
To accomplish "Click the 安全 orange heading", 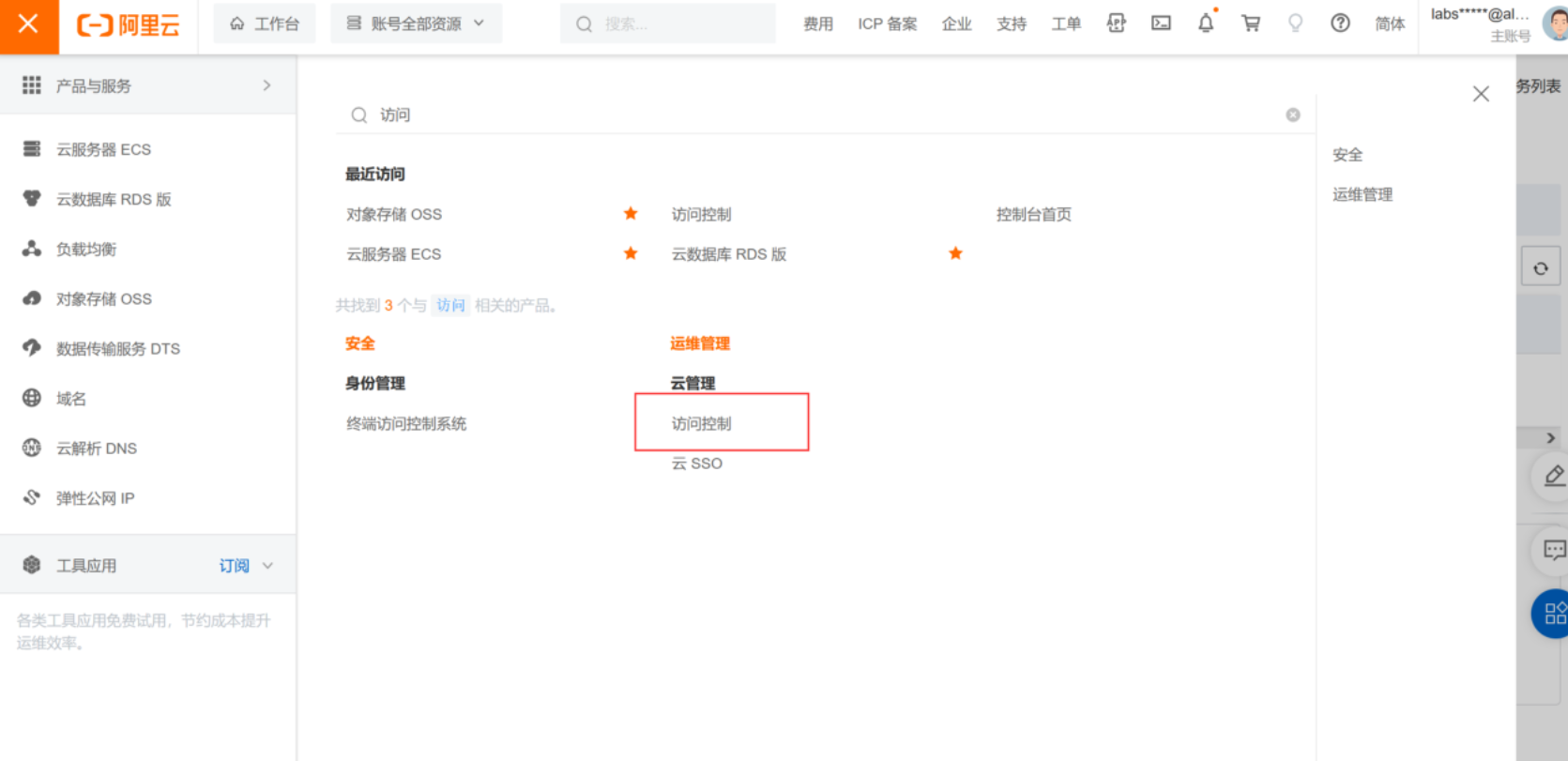I will click(359, 343).
